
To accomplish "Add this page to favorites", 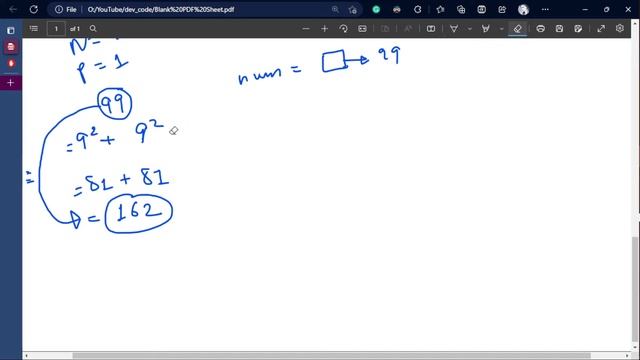I will tap(353, 9).
